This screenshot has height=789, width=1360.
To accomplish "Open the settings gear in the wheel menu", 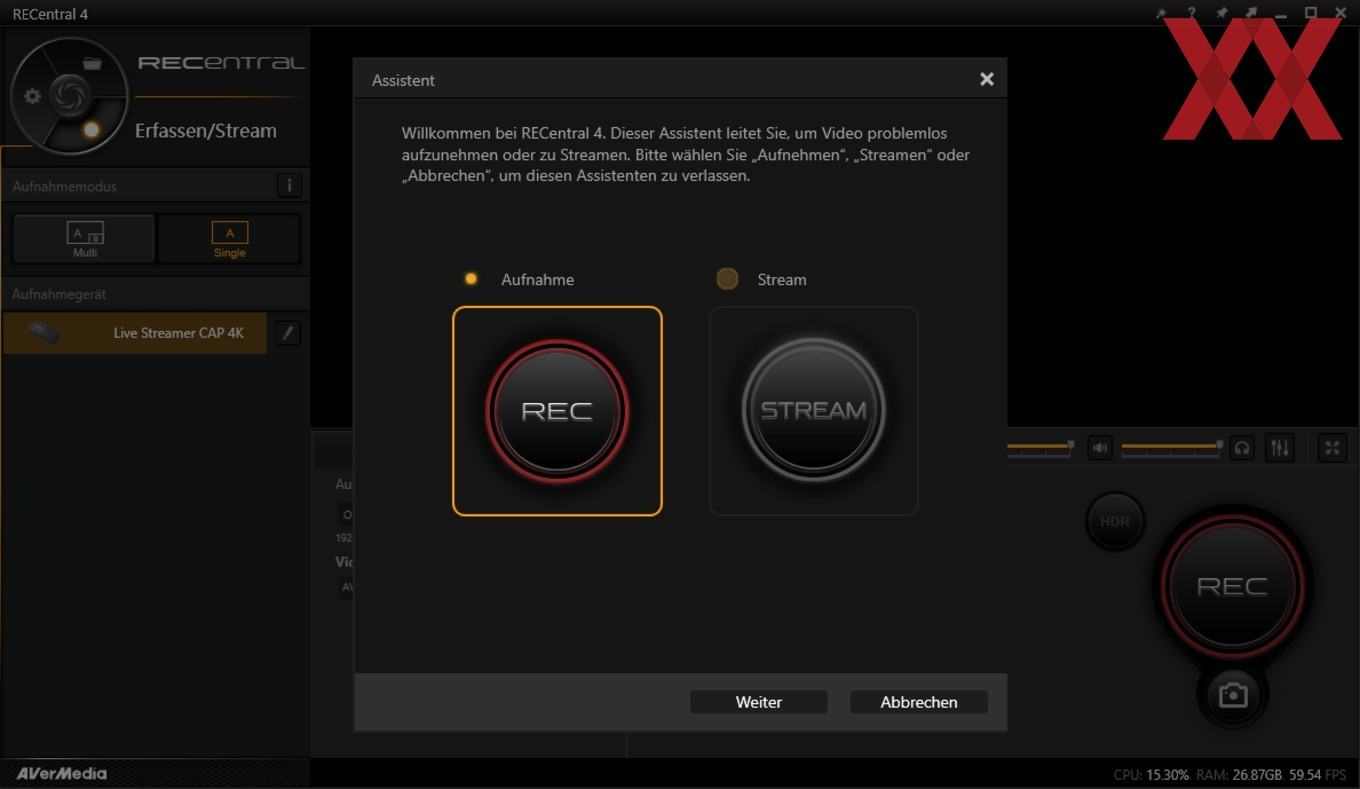I will point(33,96).
